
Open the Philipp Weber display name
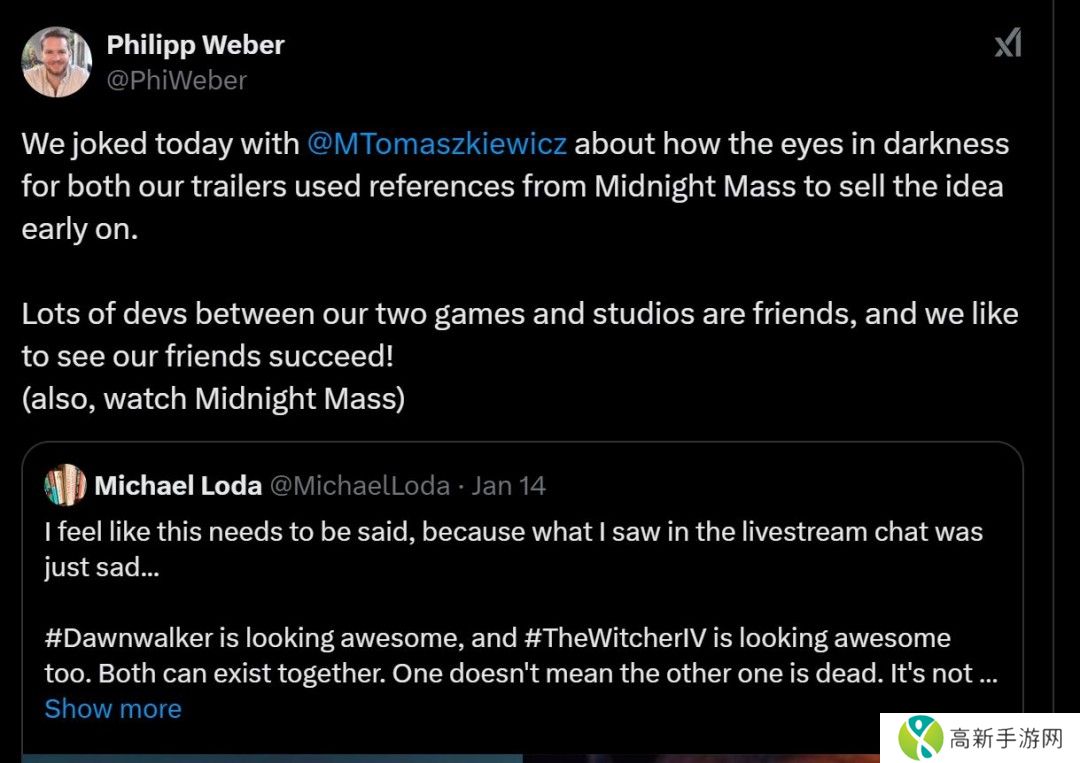(195, 45)
